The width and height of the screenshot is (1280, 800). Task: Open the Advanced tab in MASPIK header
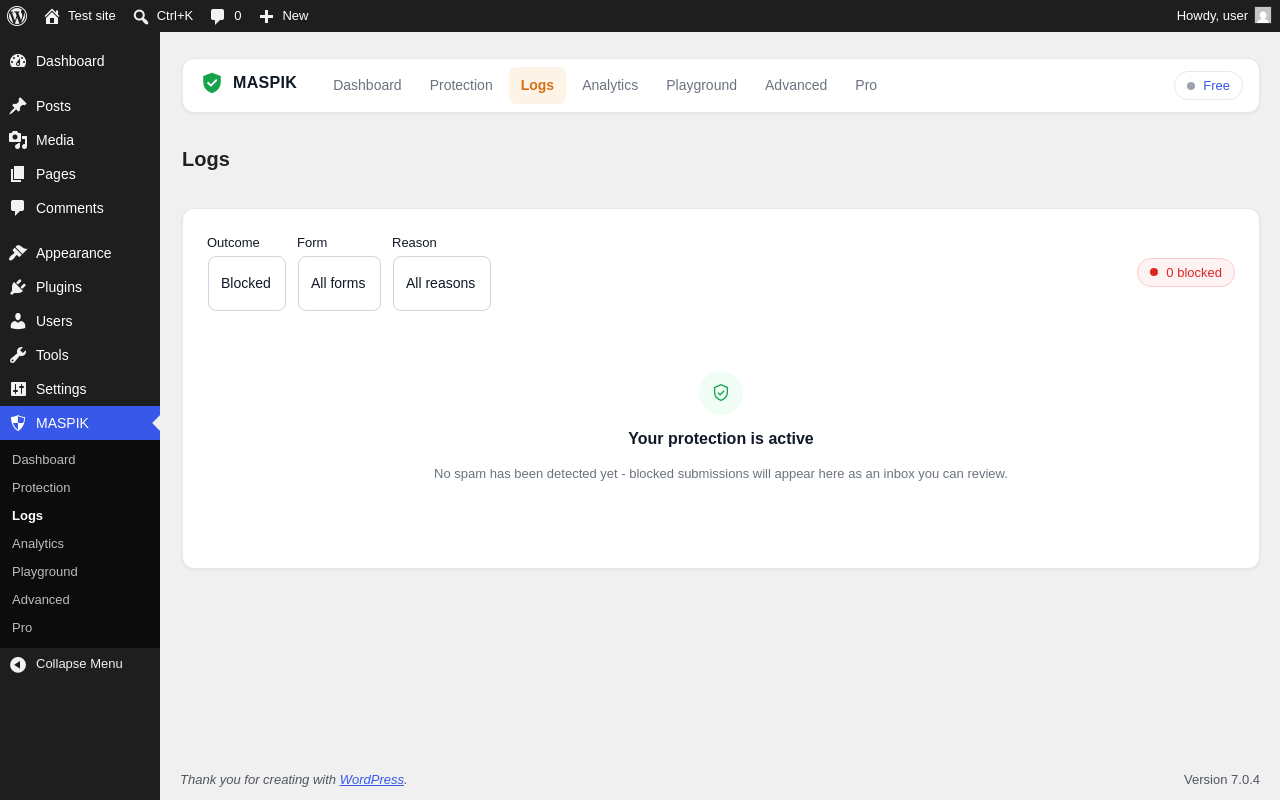(796, 85)
